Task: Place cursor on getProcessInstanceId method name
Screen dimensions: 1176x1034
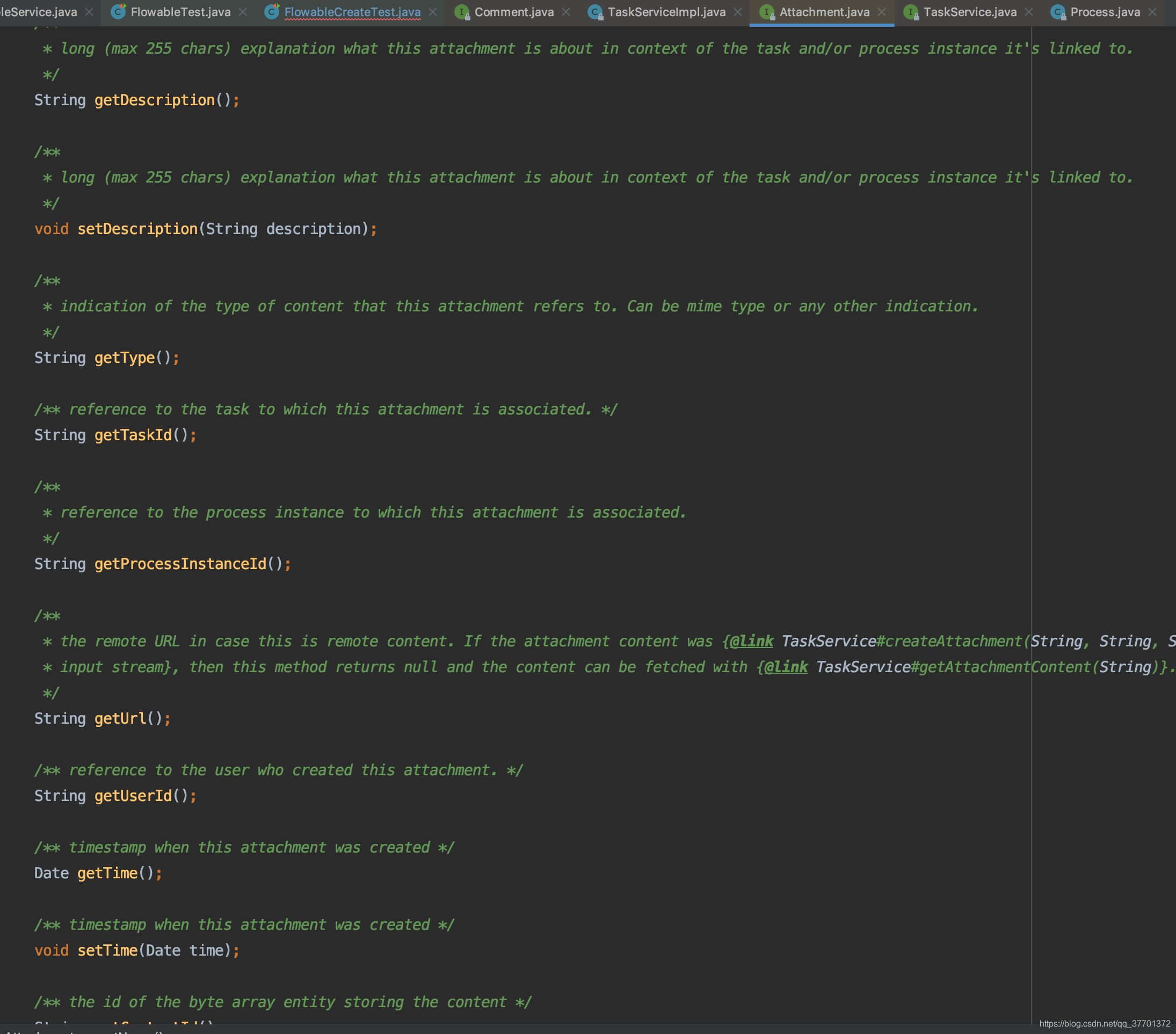Action: pyautogui.click(x=180, y=564)
